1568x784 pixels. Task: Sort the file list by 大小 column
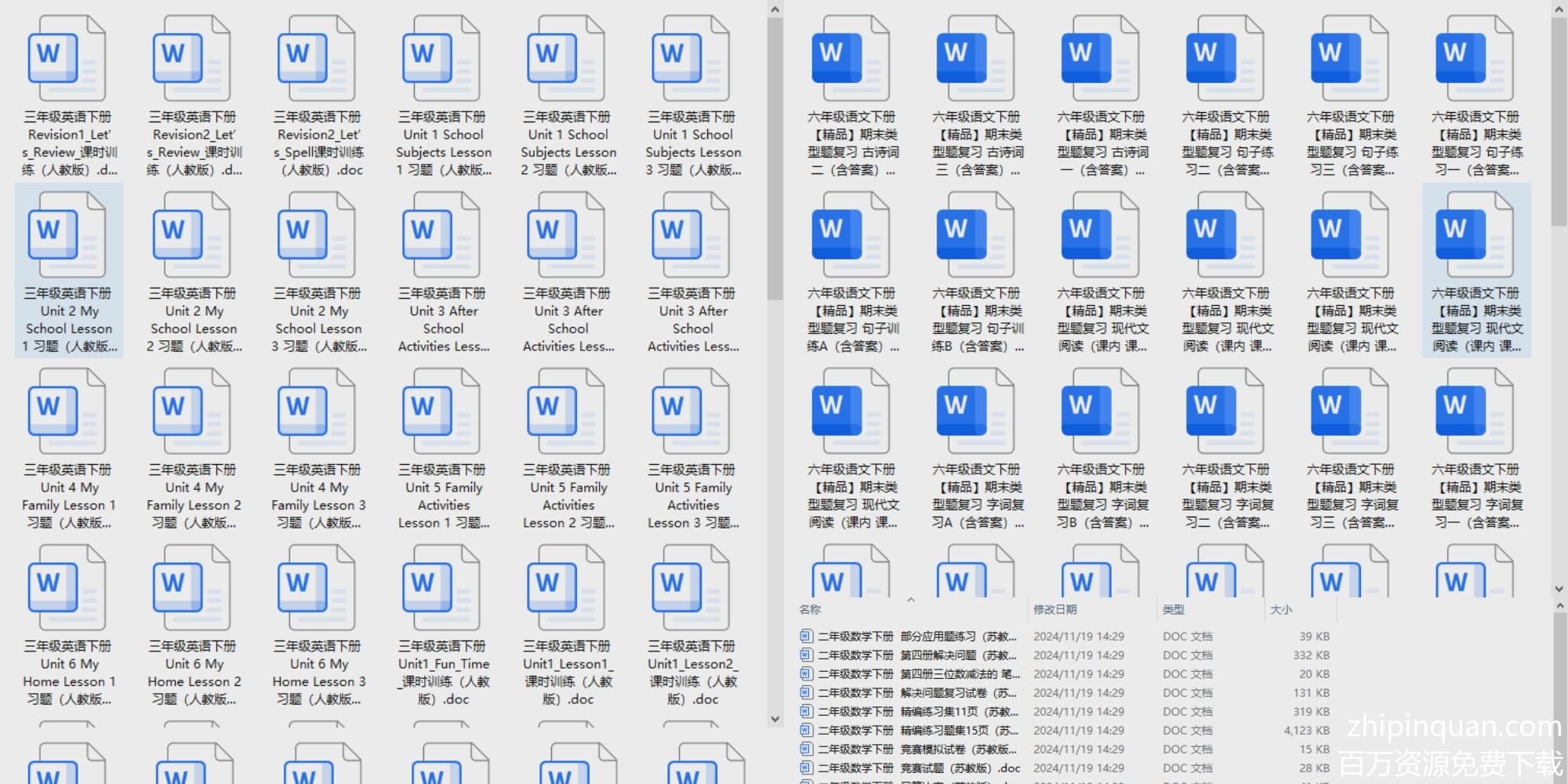click(x=1280, y=609)
